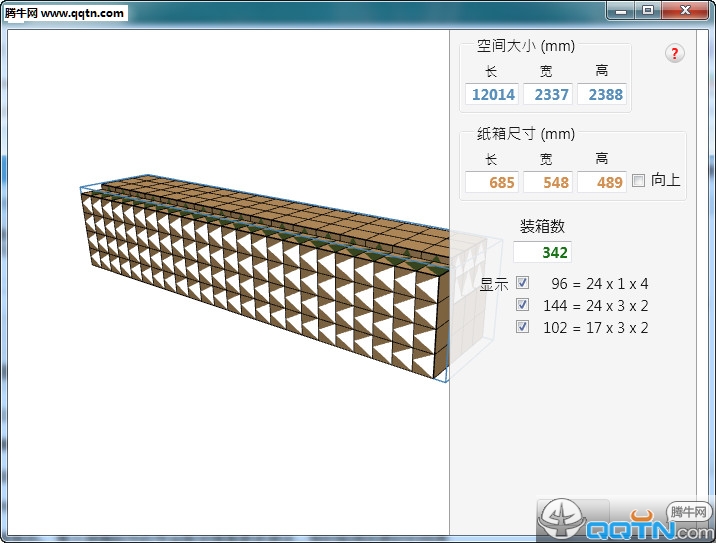This screenshot has height=543, width=716.
Task: Click the text 102 = 17 x 3 x 2
Action: (x=595, y=327)
